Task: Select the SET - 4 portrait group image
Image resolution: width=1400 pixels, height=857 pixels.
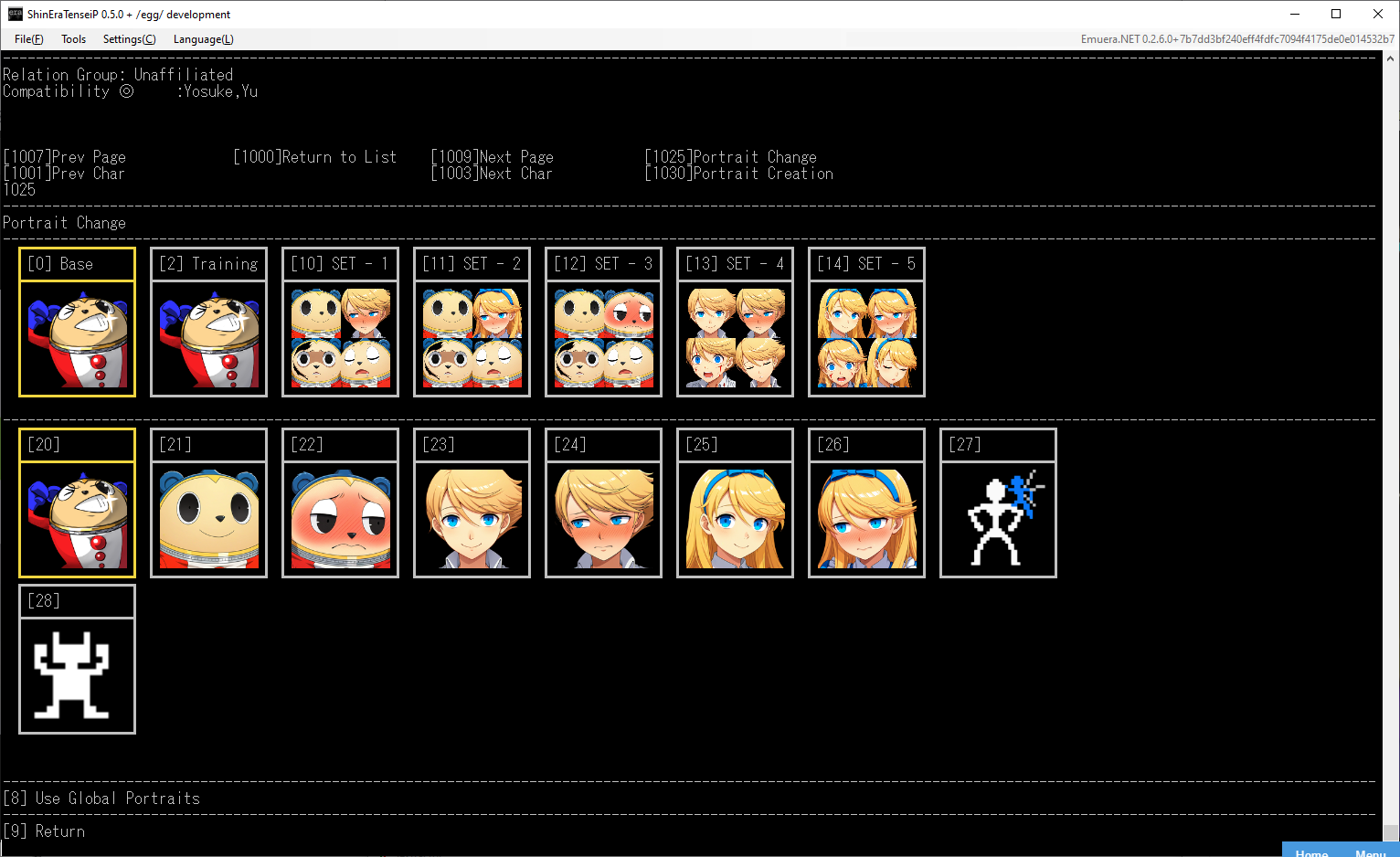Action: tap(735, 339)
